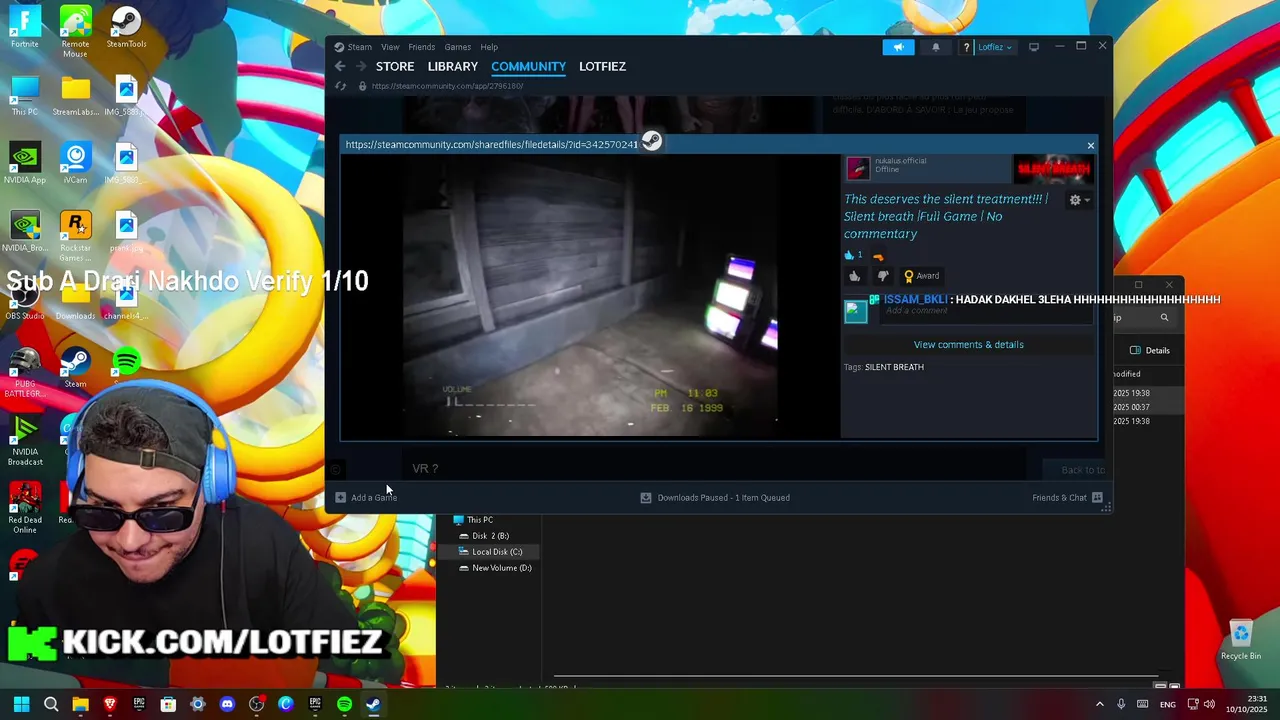The image size is (1280, 720).
Task: Open Microsoft Store from taskbar
Action: pos(168,704)
